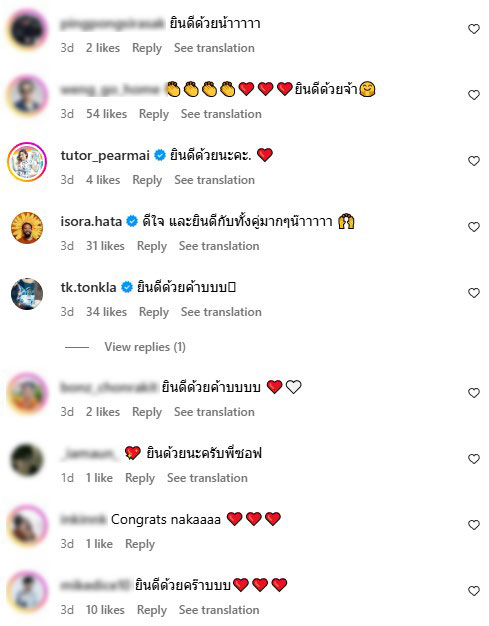Like the bottom comment with 10 likes

tap(473, 591)
